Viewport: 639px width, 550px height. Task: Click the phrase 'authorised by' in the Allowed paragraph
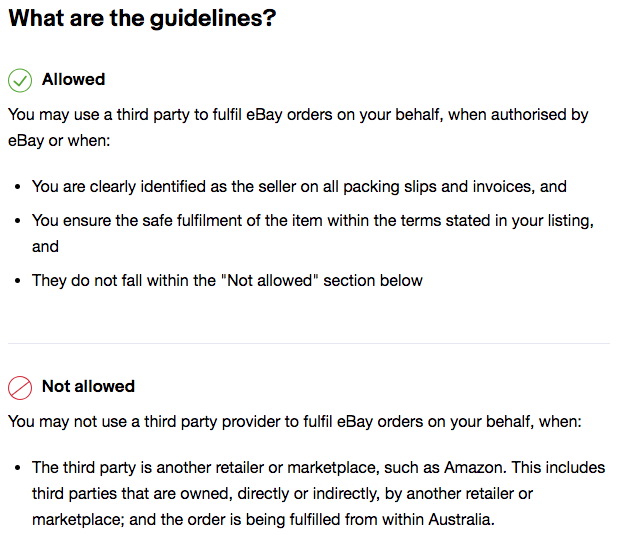[539, 115]
